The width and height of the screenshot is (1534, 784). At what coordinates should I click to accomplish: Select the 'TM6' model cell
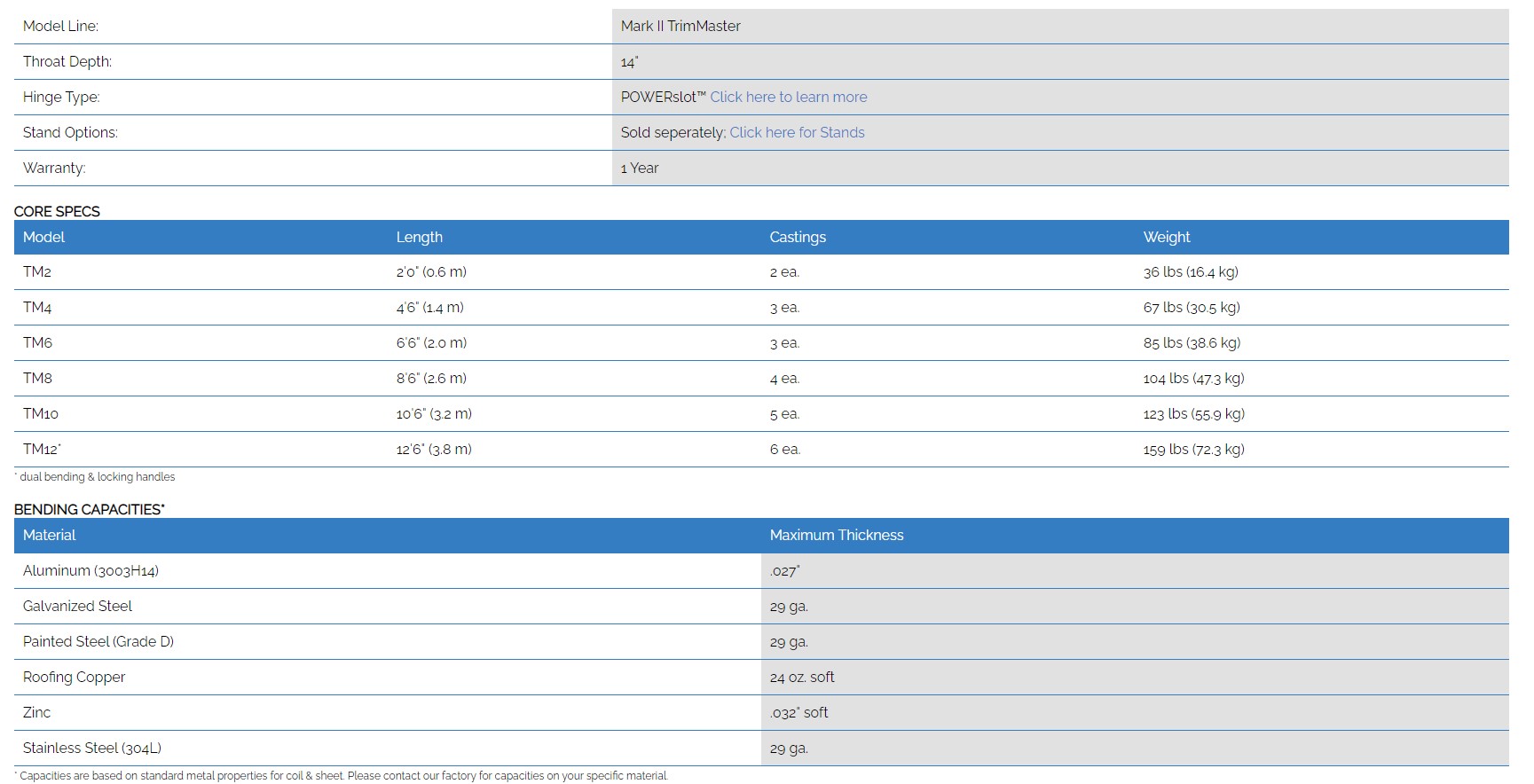point(37,342)
